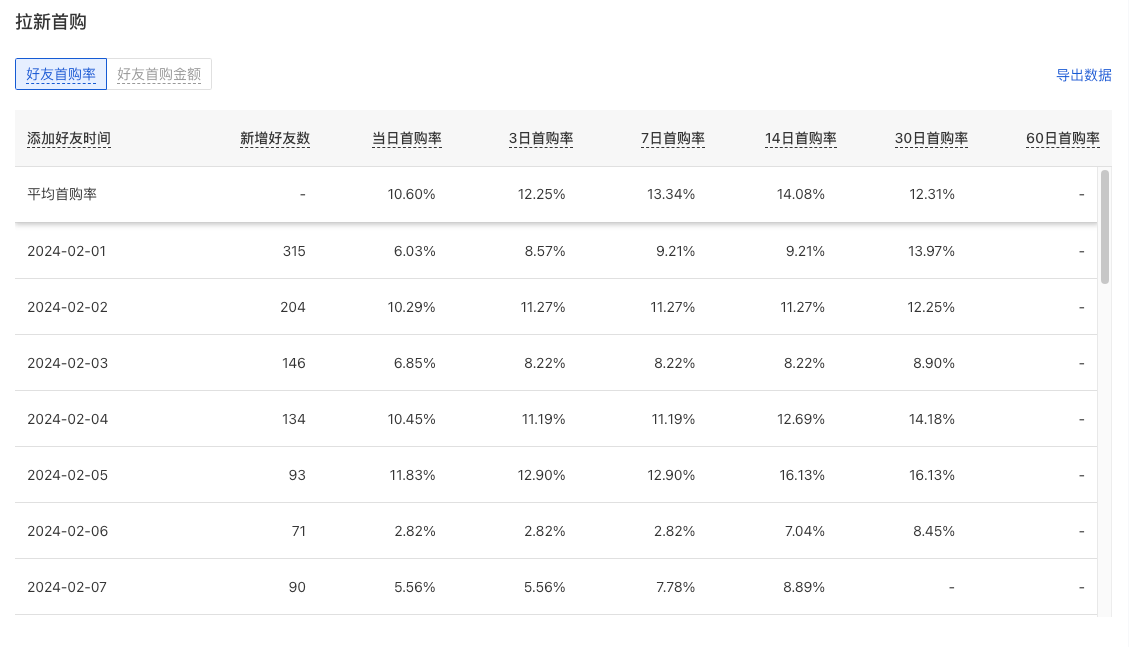This screenshot has height=647, width=1129.
Task: Select the 2024-02-02 date cell
Action: (68, 307)
